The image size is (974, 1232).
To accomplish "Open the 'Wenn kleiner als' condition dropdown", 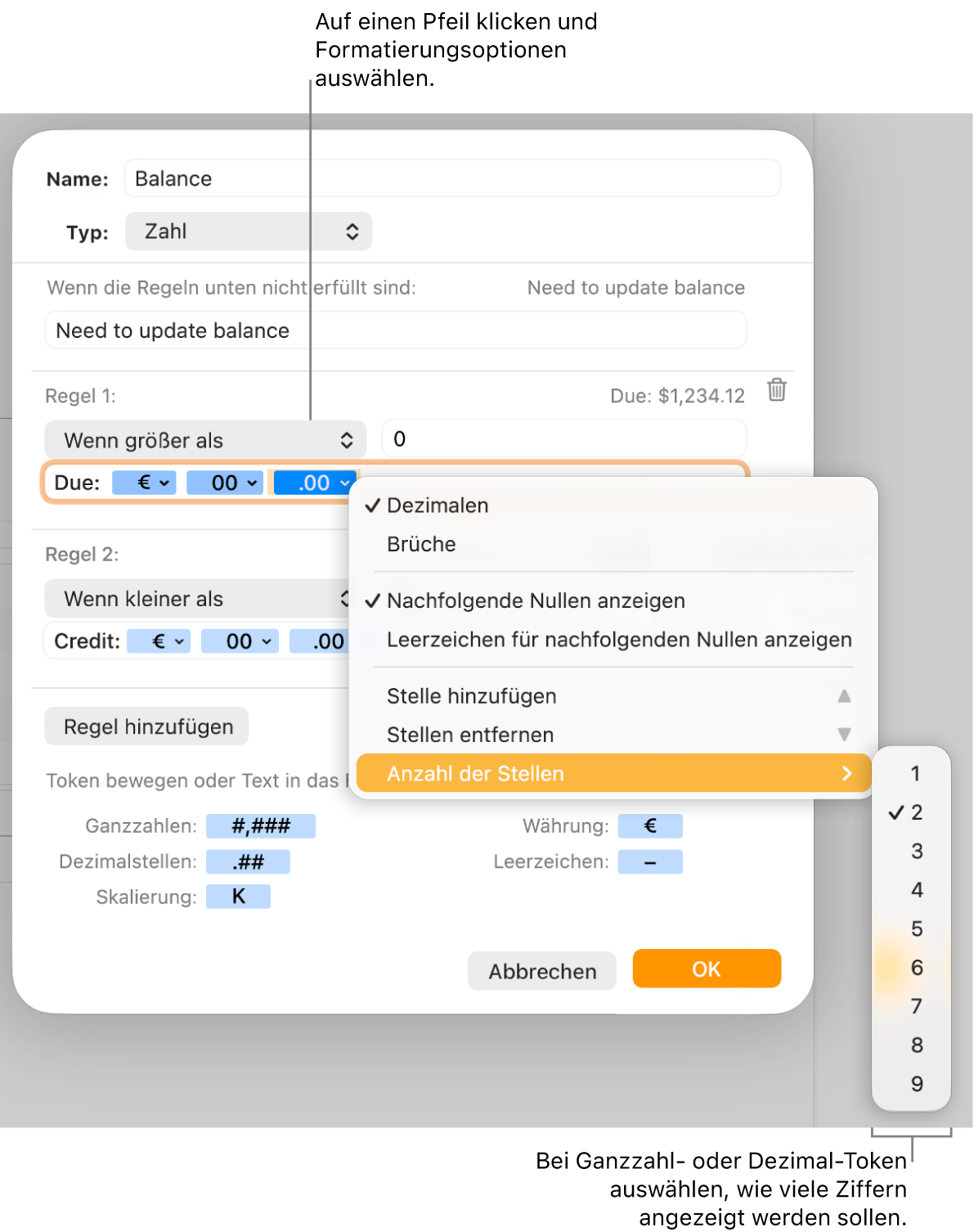I will 197,599.
